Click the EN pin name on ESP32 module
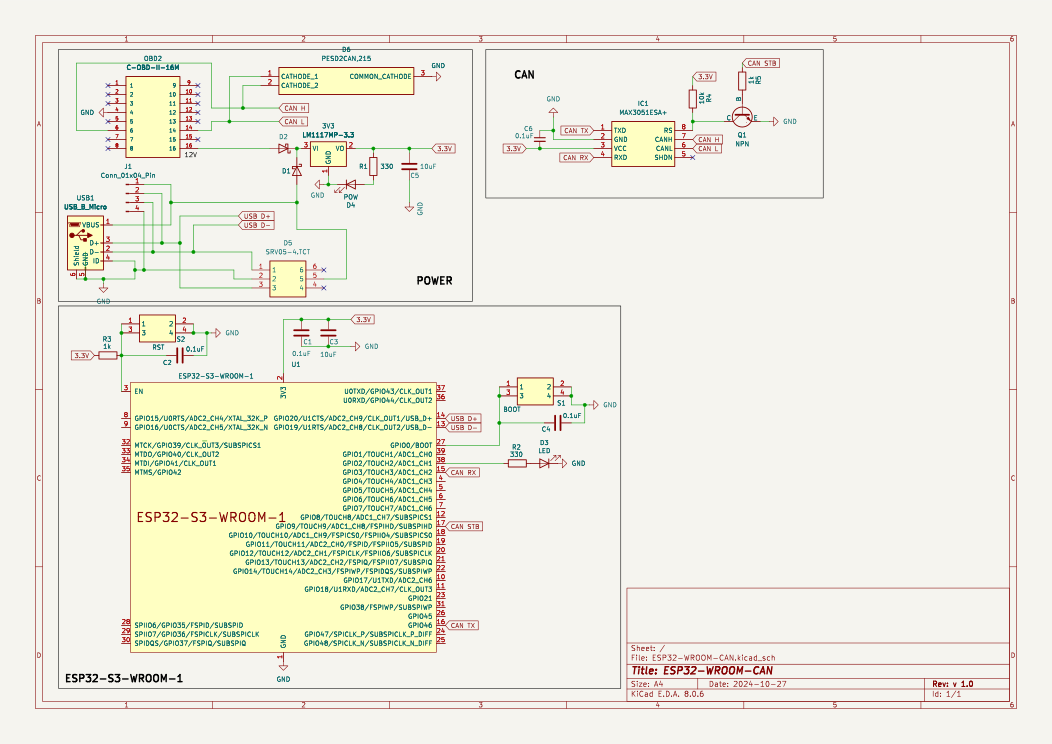Image resolution: width=1052 pixels, height=744 pixels. click(138, 391)
